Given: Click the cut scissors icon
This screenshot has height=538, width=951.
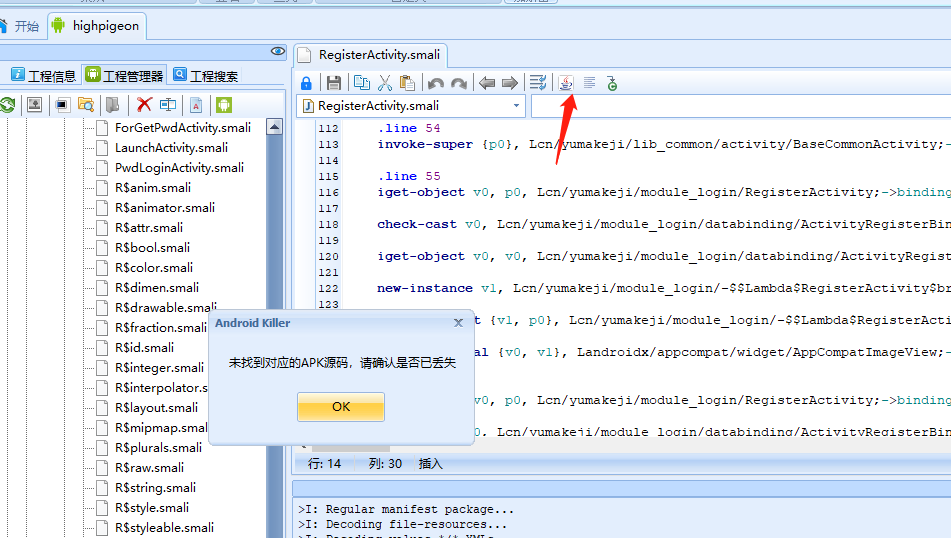Looking at the screenshot, I should tap(385, 83).
